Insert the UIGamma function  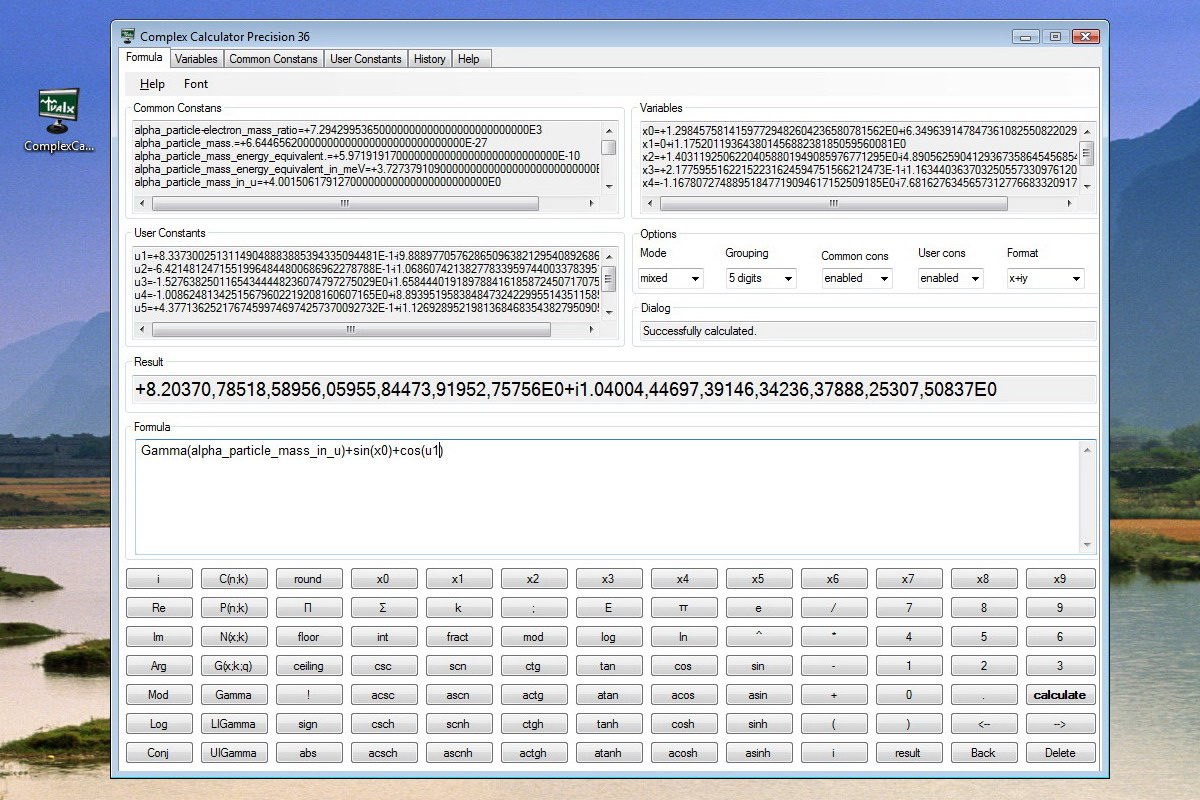click(x=233, y=753)
